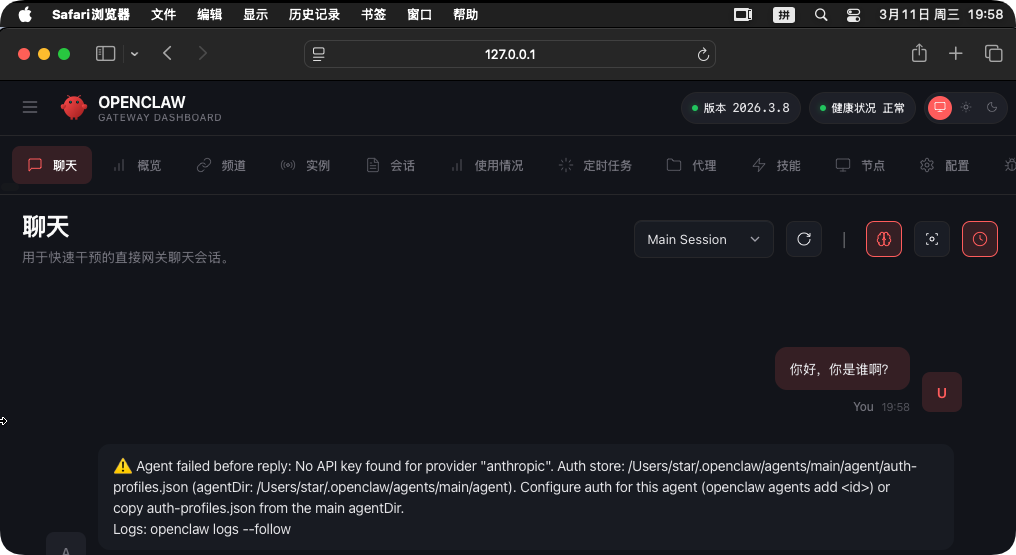Open the 窗口 menu
This screenshot has height=555, width=1016.
pos(419,14)
